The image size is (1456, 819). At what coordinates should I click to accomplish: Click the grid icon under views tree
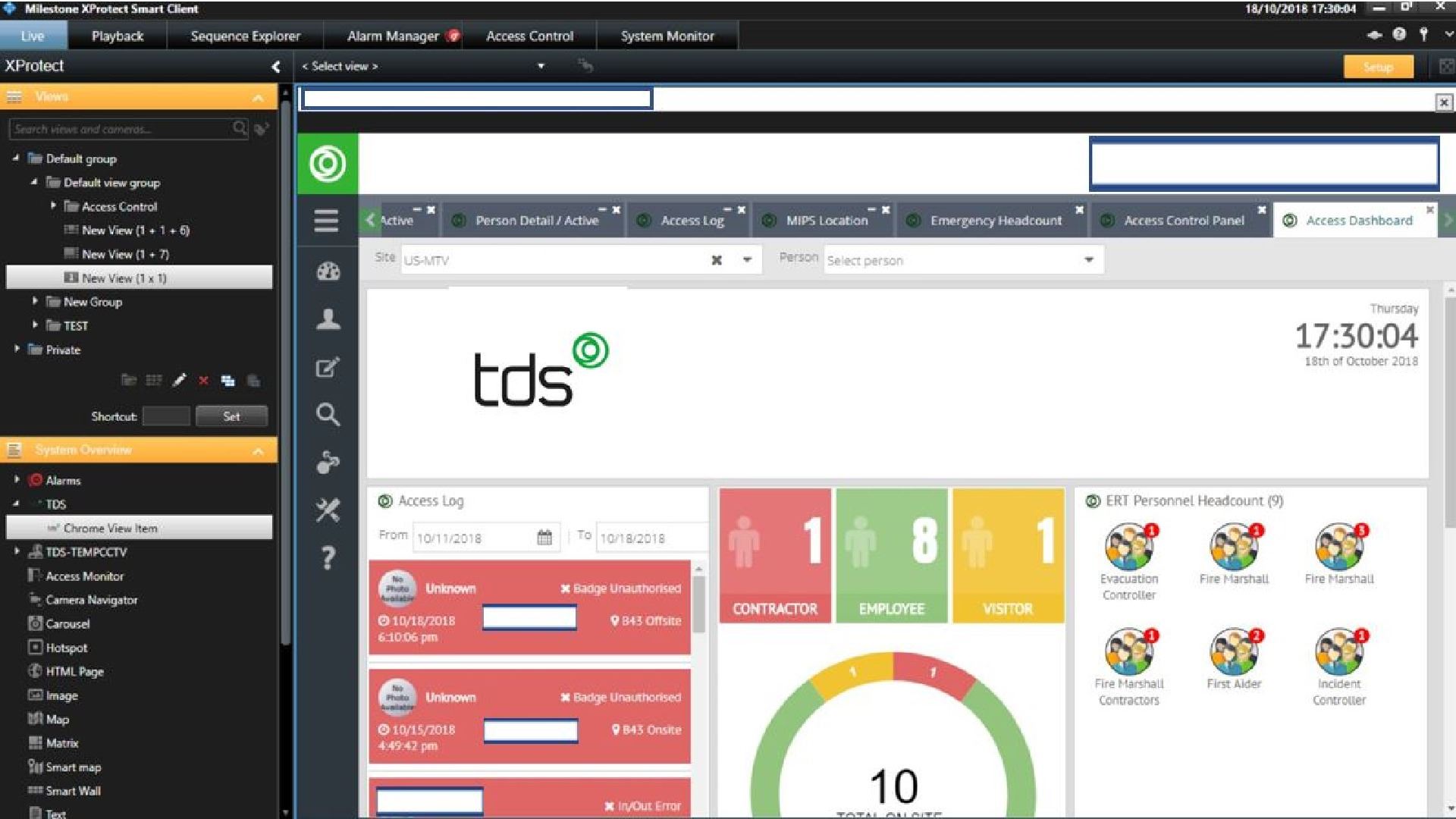[x=154, y=380]
